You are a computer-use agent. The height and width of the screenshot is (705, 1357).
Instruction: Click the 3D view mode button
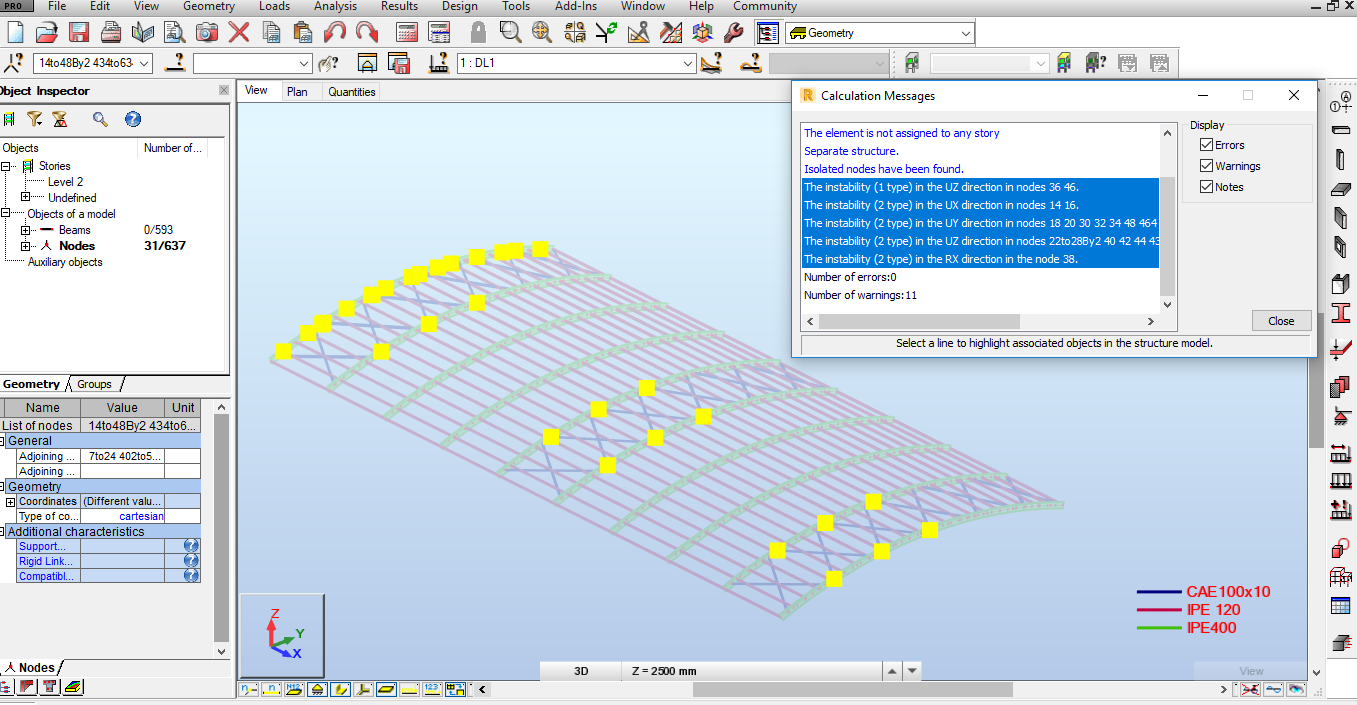580,671
